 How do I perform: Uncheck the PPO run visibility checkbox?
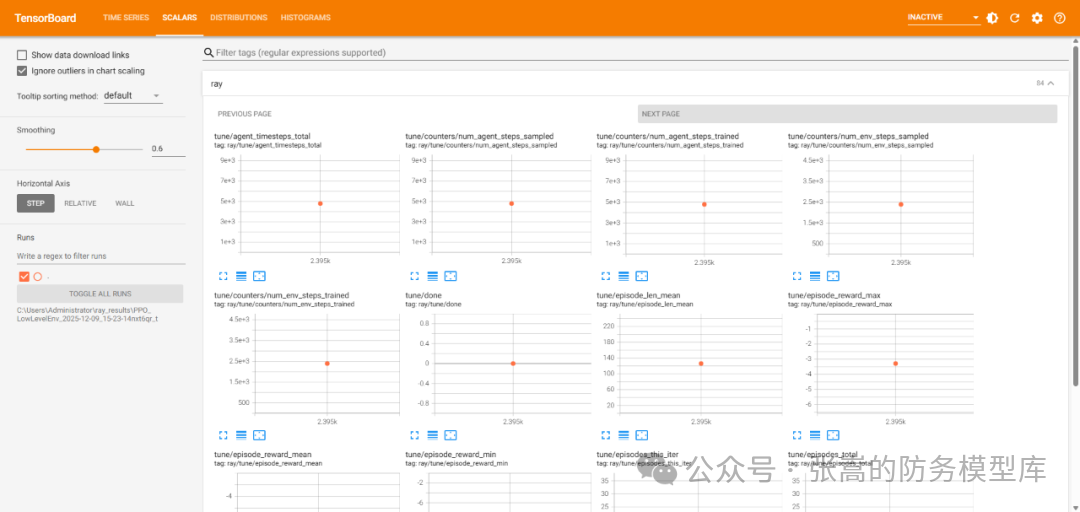click(24, 276)
